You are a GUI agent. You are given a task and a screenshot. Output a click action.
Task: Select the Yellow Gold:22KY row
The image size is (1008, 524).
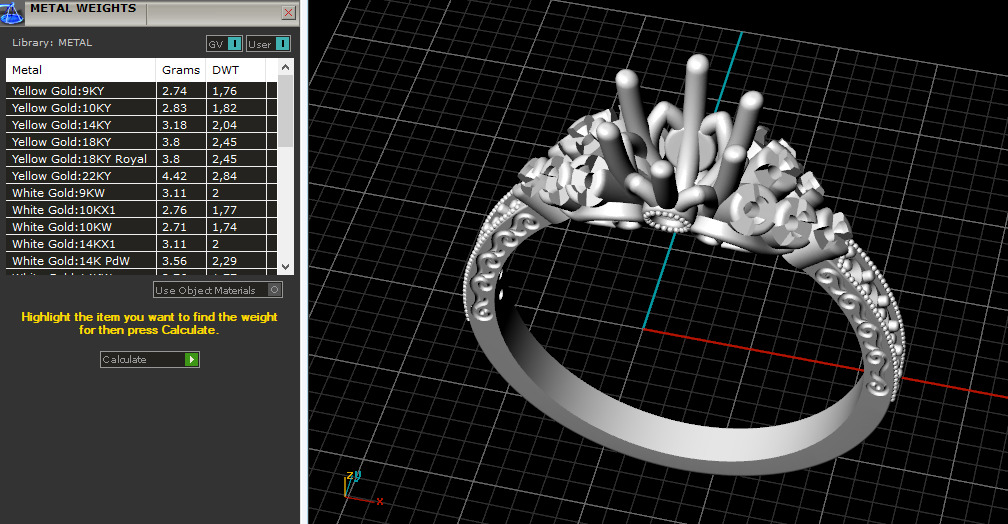coord(141,176)
